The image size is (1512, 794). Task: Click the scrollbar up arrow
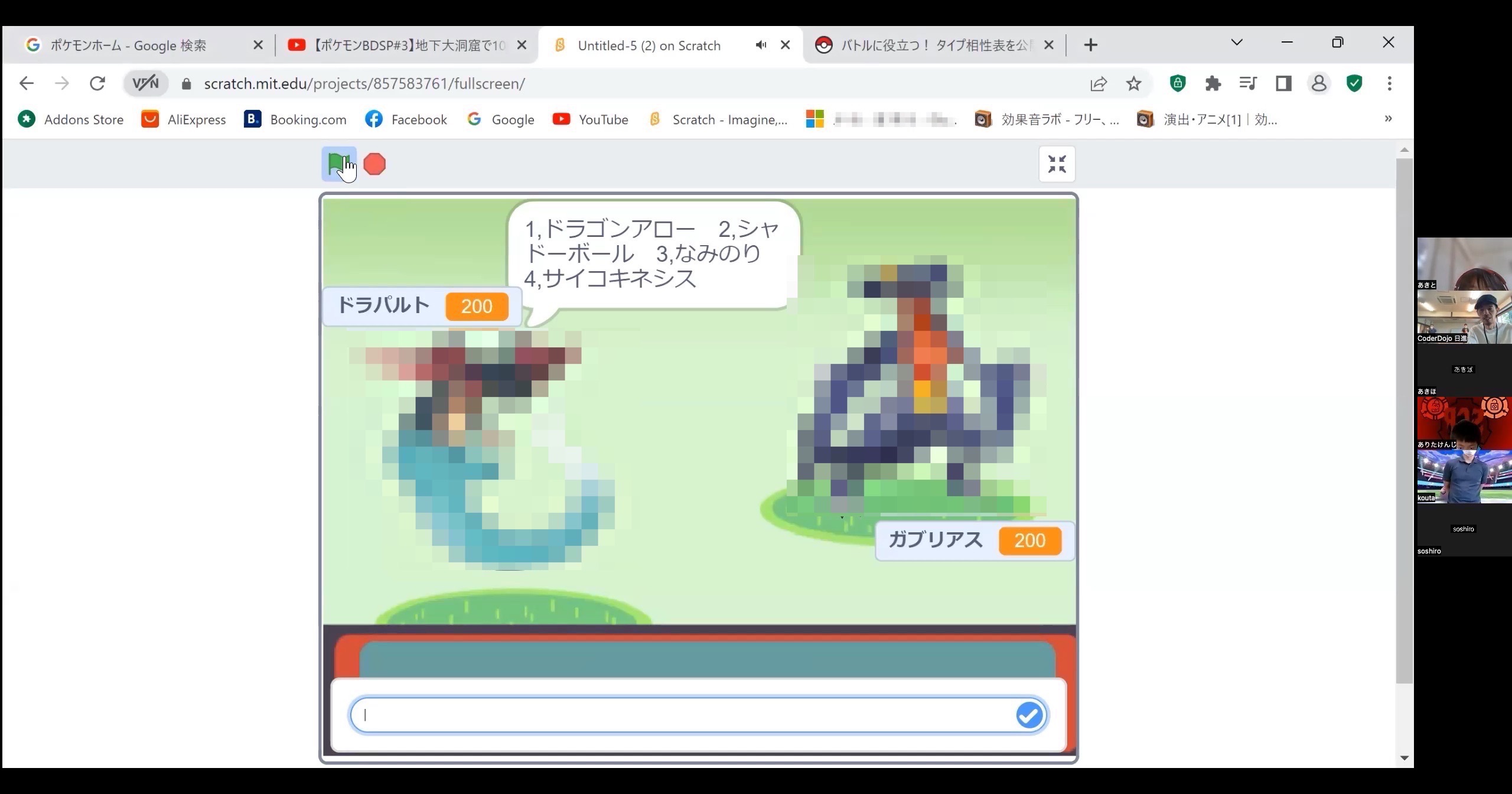1405,150
